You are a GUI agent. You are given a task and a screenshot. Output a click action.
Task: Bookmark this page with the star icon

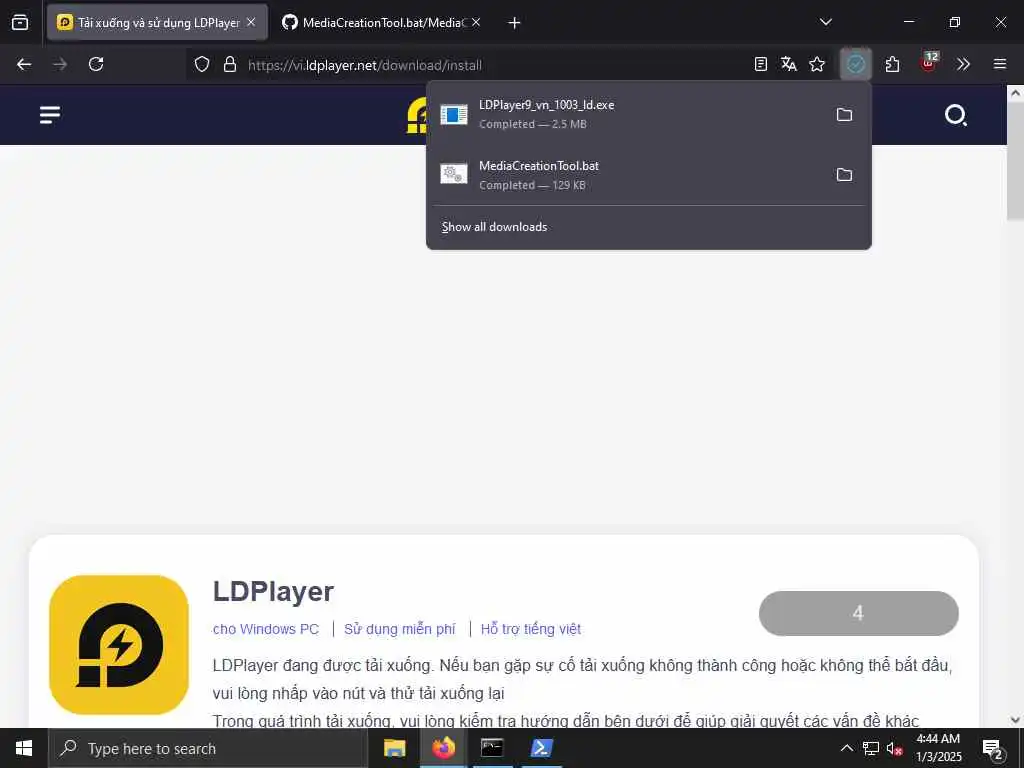(x=817, y=64)
